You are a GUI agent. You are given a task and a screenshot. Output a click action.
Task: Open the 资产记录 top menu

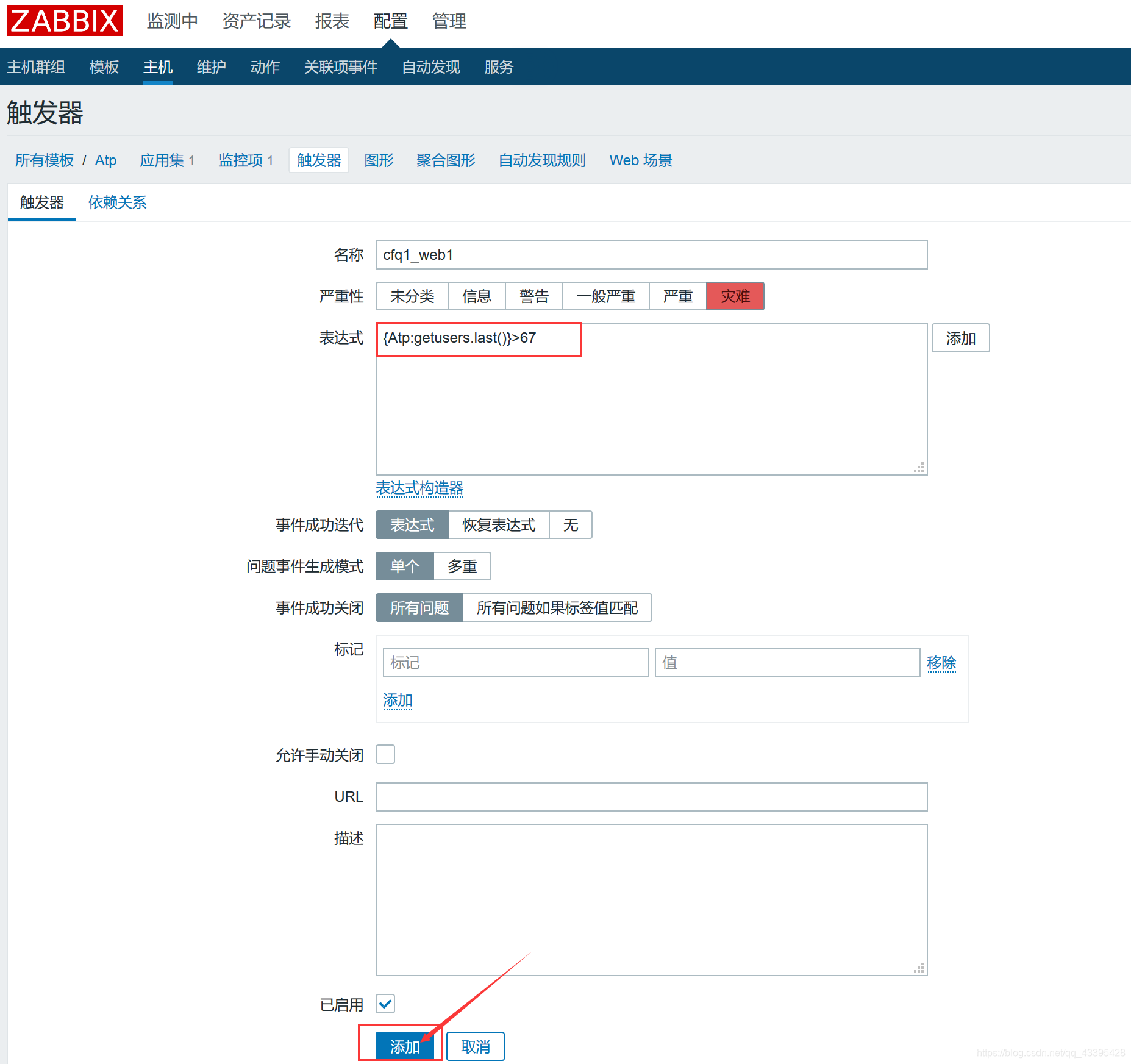pos(257,21)
